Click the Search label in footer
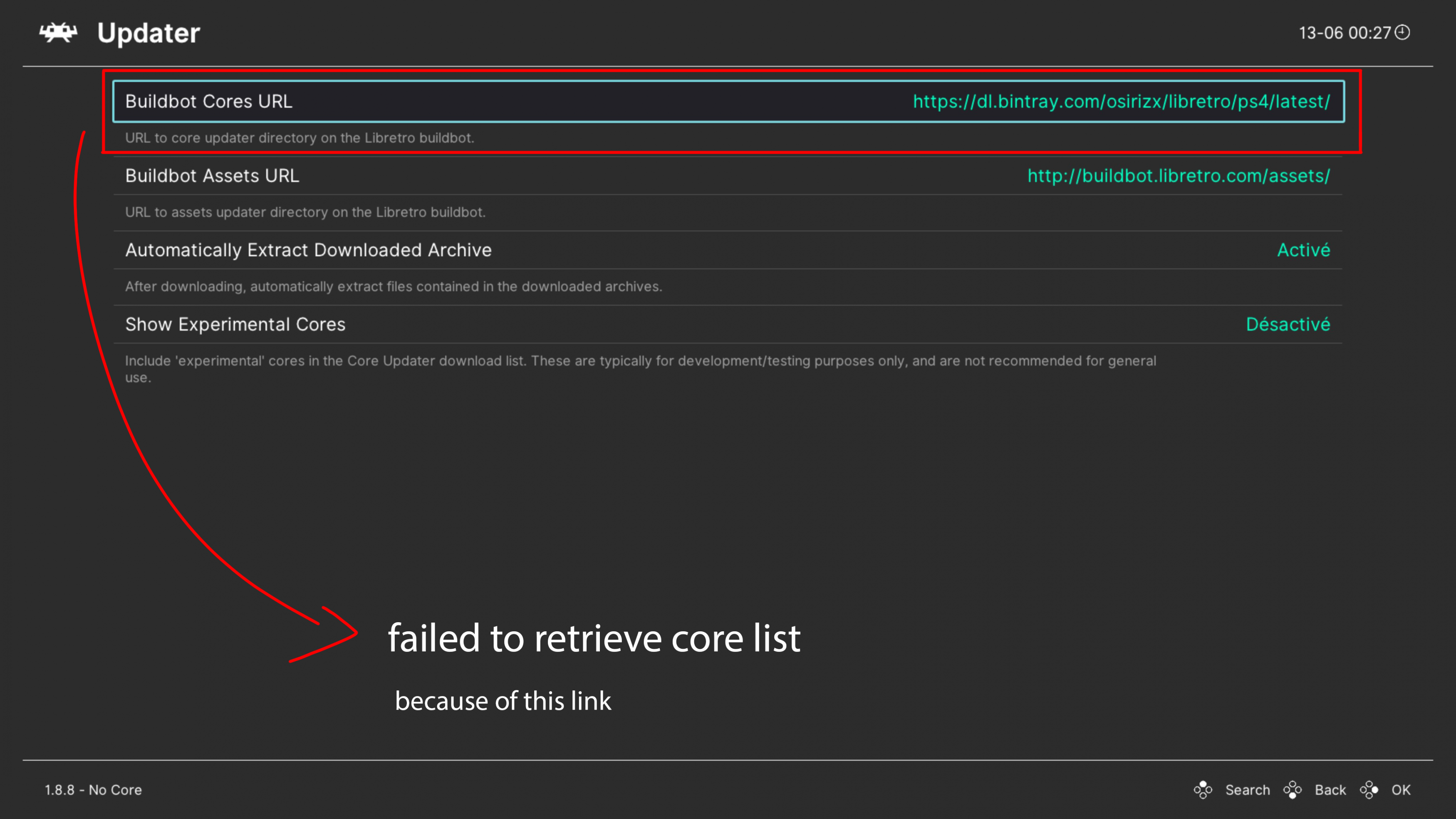 tap(1248, 789)
